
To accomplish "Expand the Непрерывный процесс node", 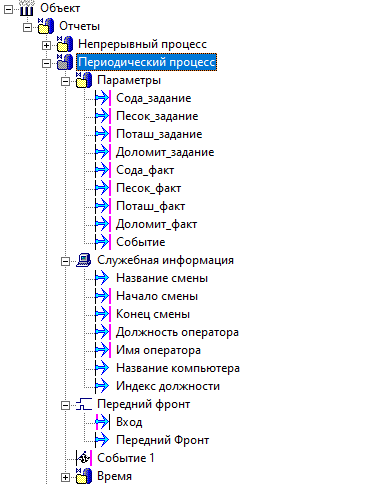I will click(47, 45).
